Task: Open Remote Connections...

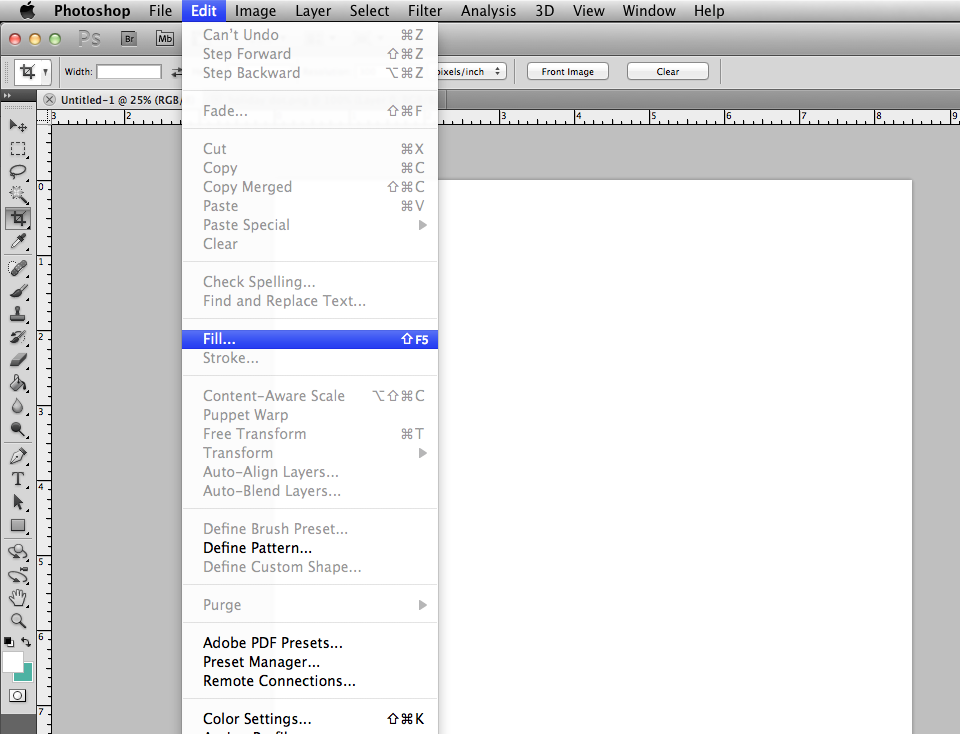Action: click(310, 681)
